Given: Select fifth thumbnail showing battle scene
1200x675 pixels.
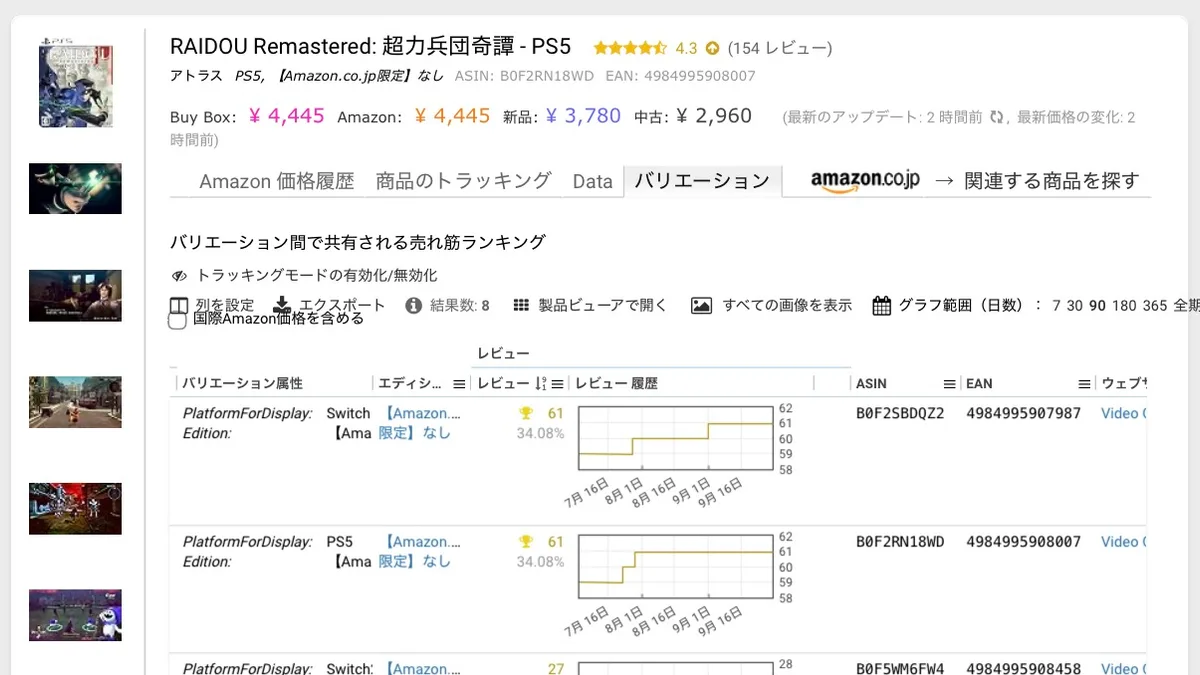Looking at the screenshot, I should click(x=75, y=509).
